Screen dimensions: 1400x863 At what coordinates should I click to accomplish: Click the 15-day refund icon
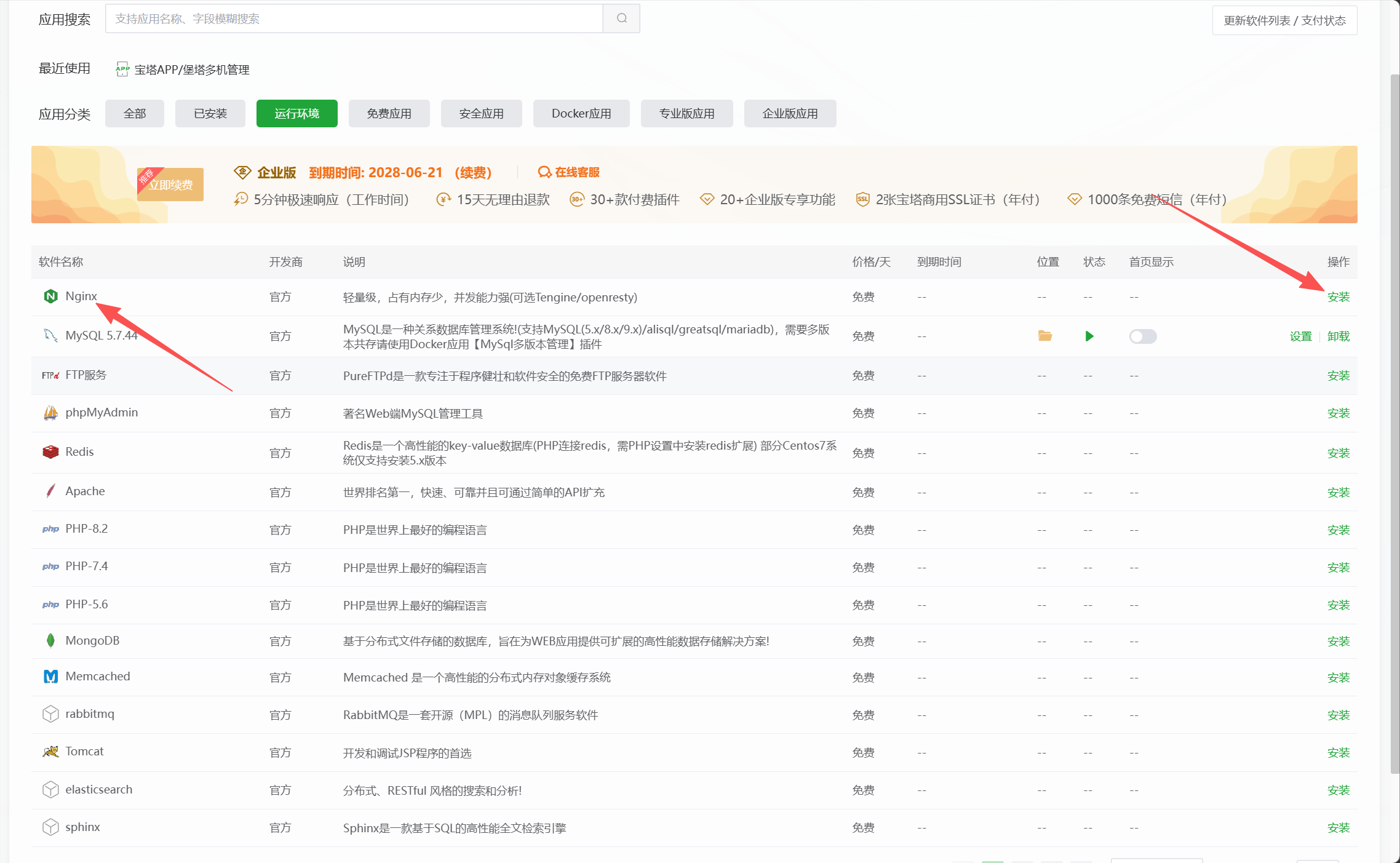443,199
